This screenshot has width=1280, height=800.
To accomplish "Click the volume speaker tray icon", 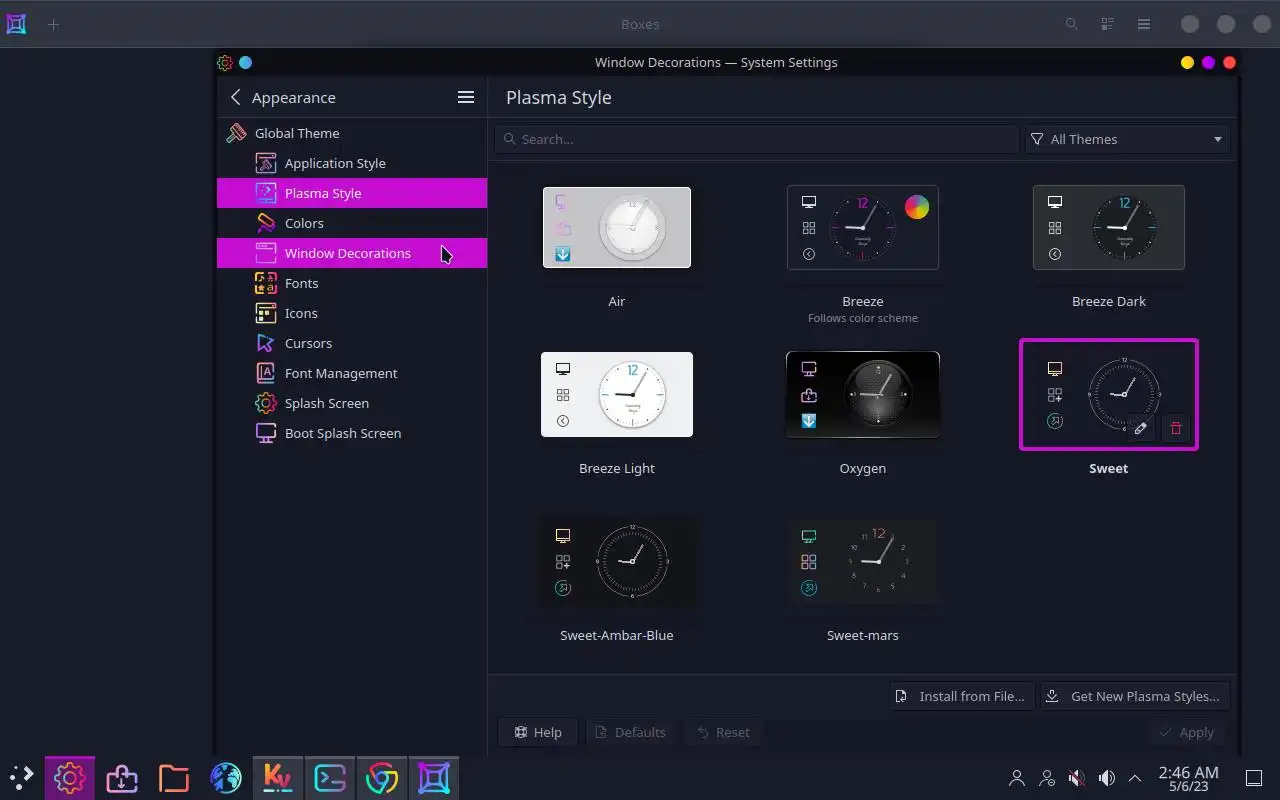I will [x=1106, y=778].
